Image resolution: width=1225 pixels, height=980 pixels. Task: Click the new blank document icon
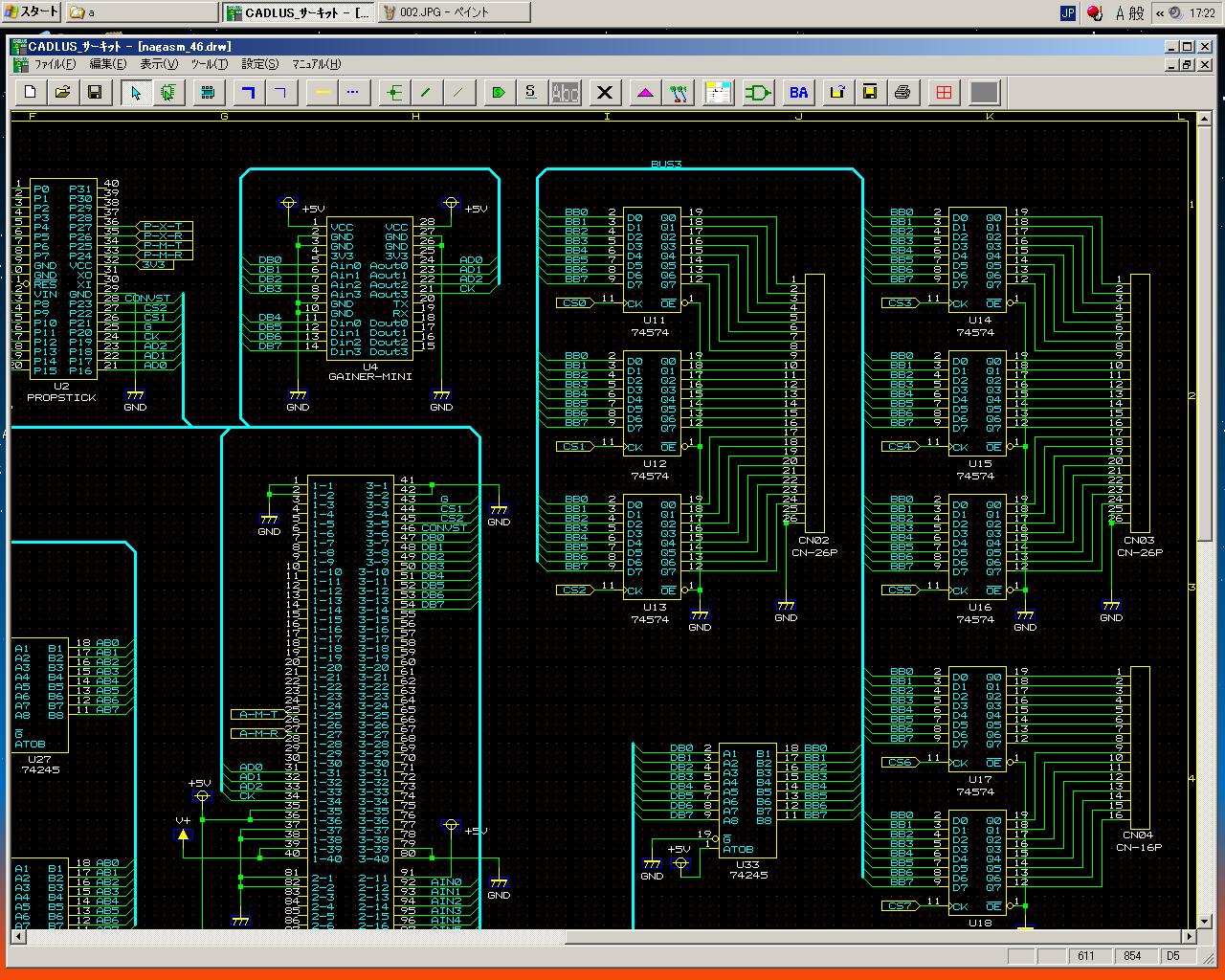click(x=31, y=92)
